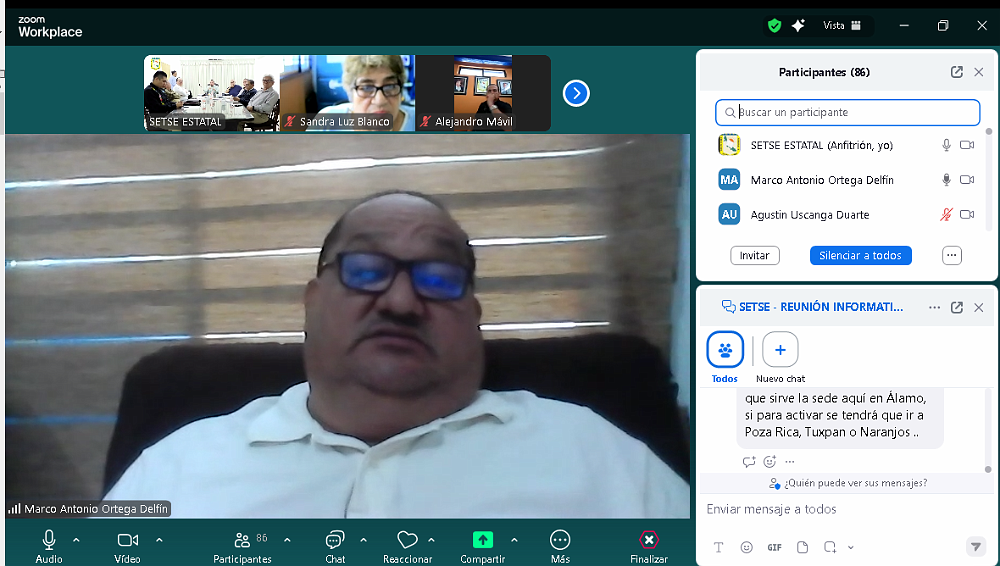
Task: Expand the audio options chevron
Action: pyautogui.click(x=76, y=540)
